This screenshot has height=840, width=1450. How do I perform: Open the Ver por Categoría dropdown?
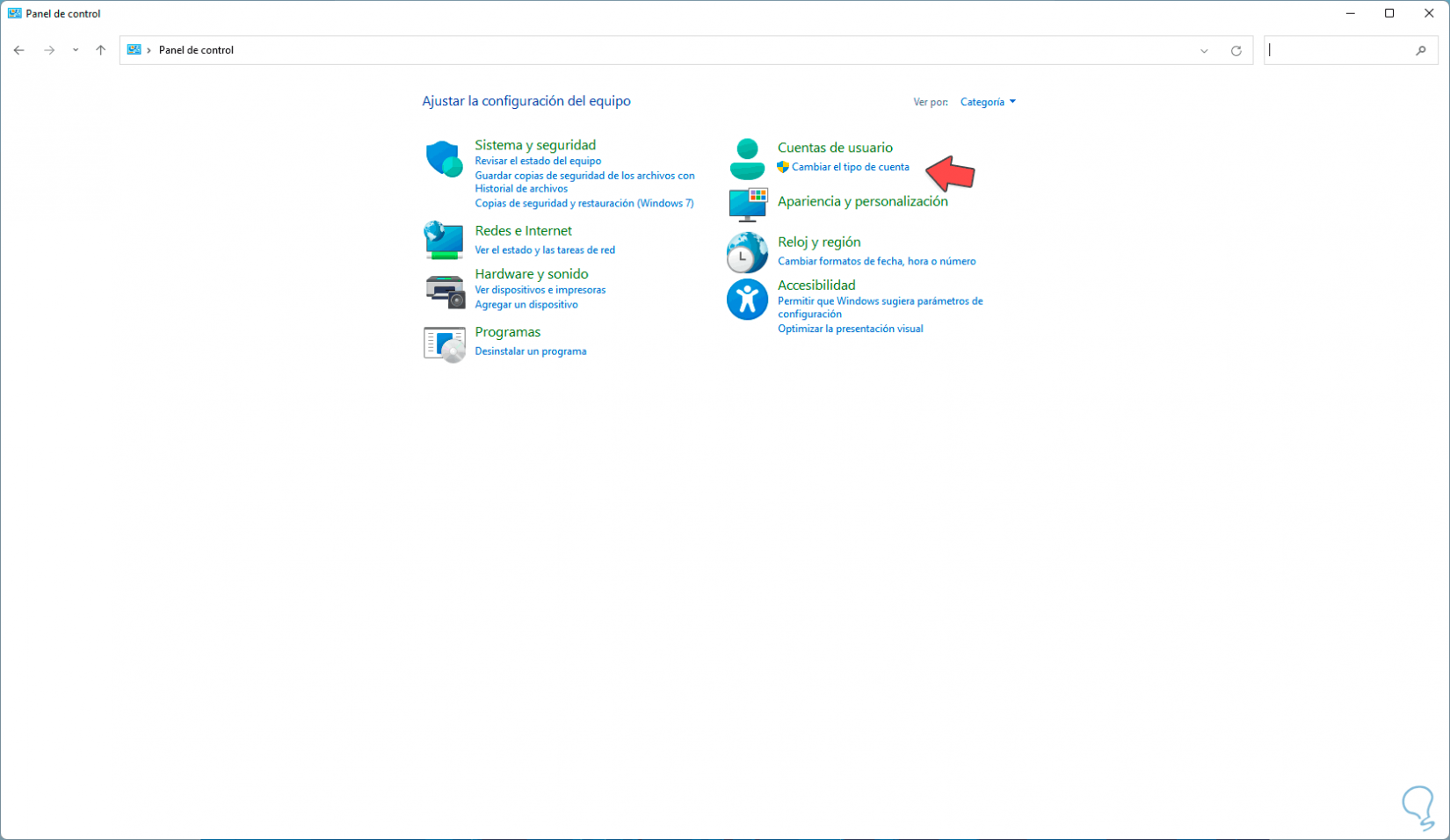click(x=988, y=102)
